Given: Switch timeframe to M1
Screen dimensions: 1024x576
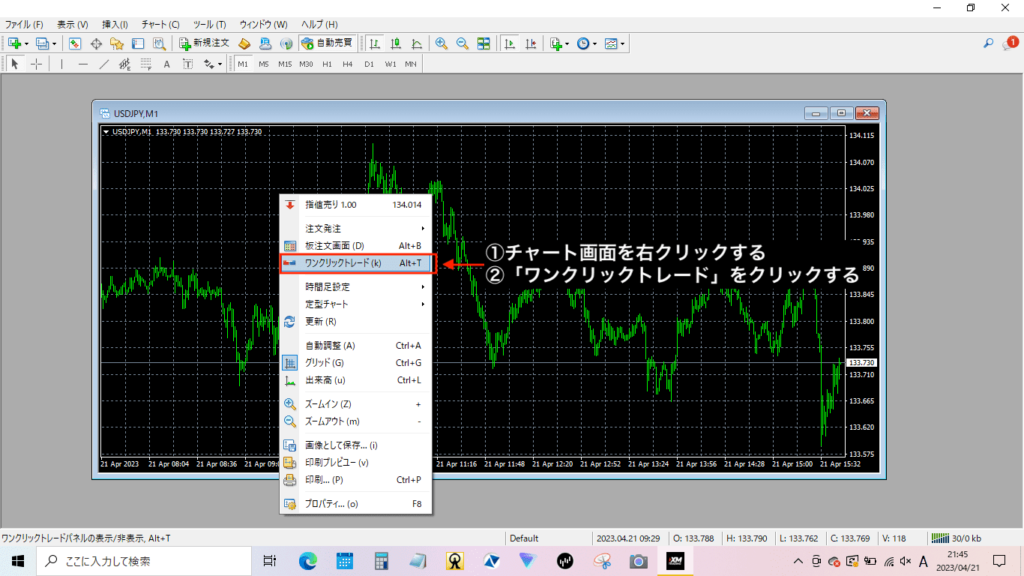Looking at the screenshot, I should tap(243, 64).
